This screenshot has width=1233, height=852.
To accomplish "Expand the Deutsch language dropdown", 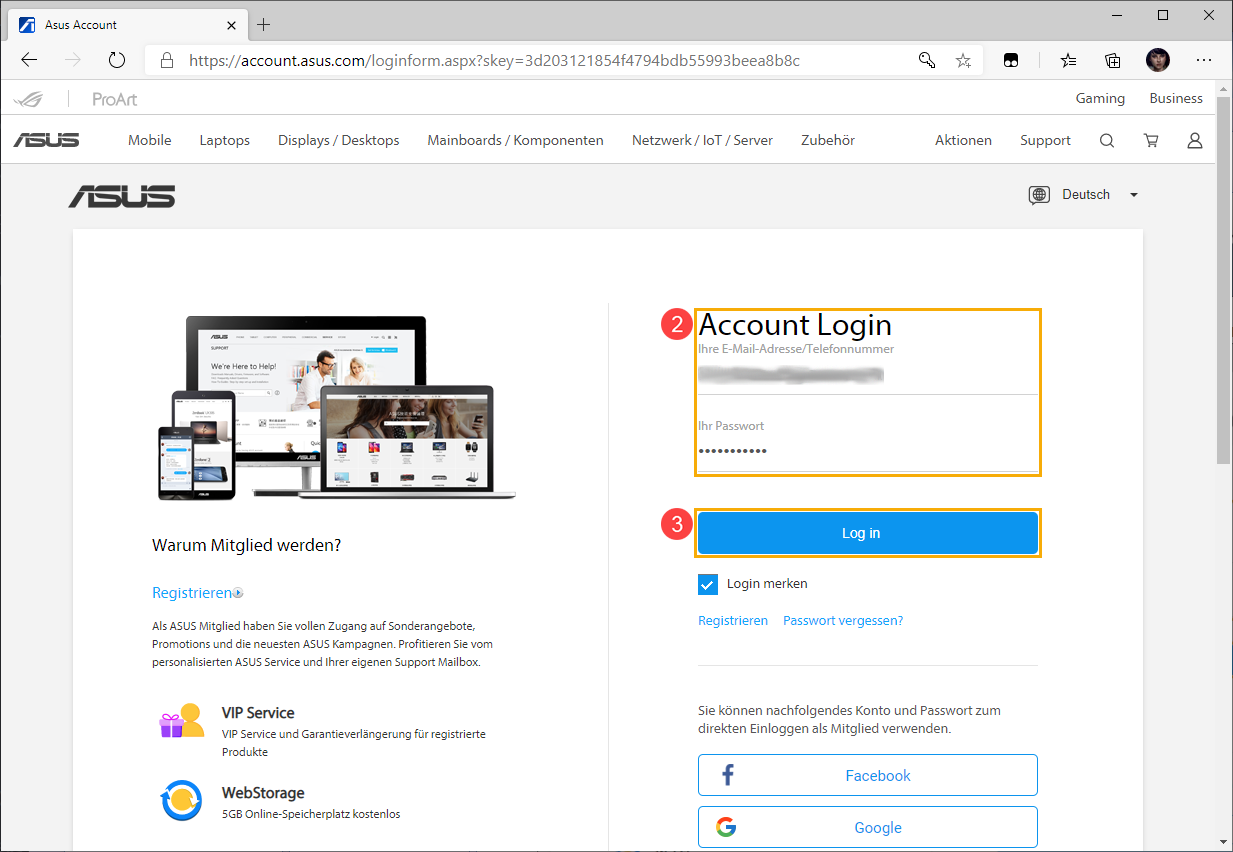I will (1100, 195).
